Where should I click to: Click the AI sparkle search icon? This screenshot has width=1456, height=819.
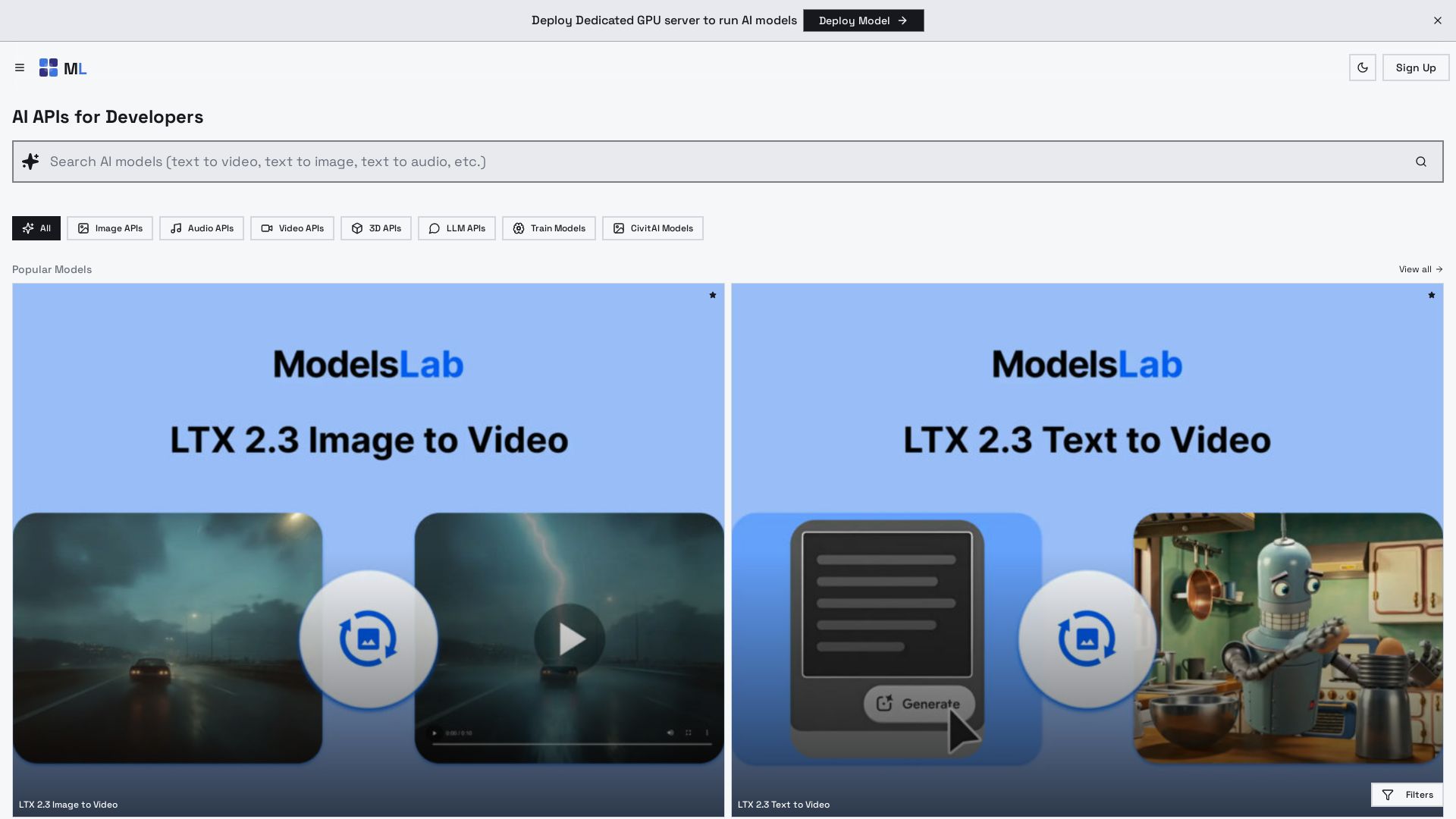pyautogui.click(x=30, y=162)
